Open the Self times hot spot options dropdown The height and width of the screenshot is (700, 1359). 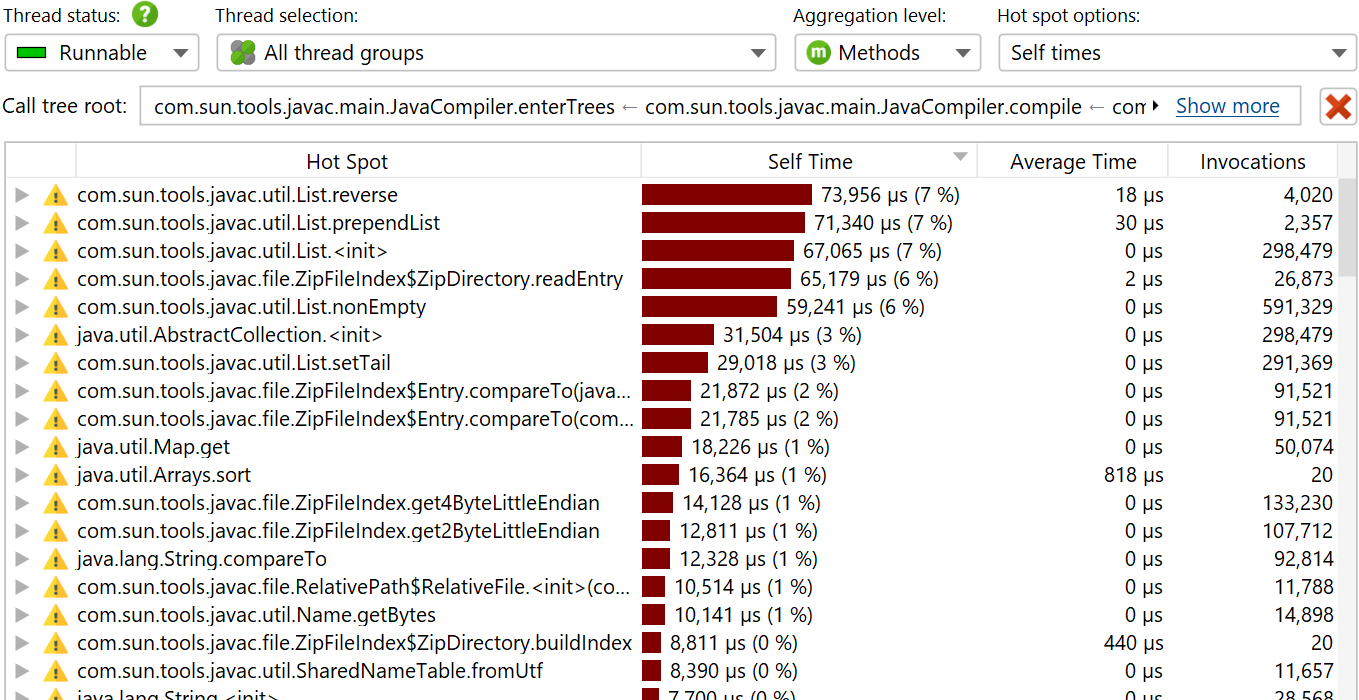(1178, 53)
